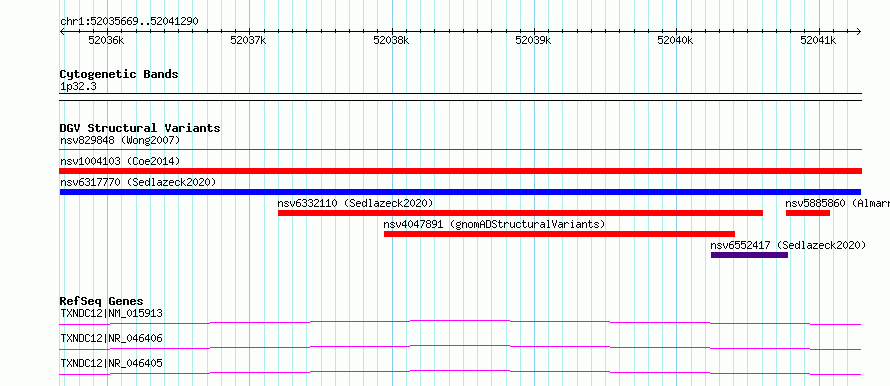Click the 52036k ruler position label
The width and height of the screenshot is (890, 386).
click(x=106, y=40)
